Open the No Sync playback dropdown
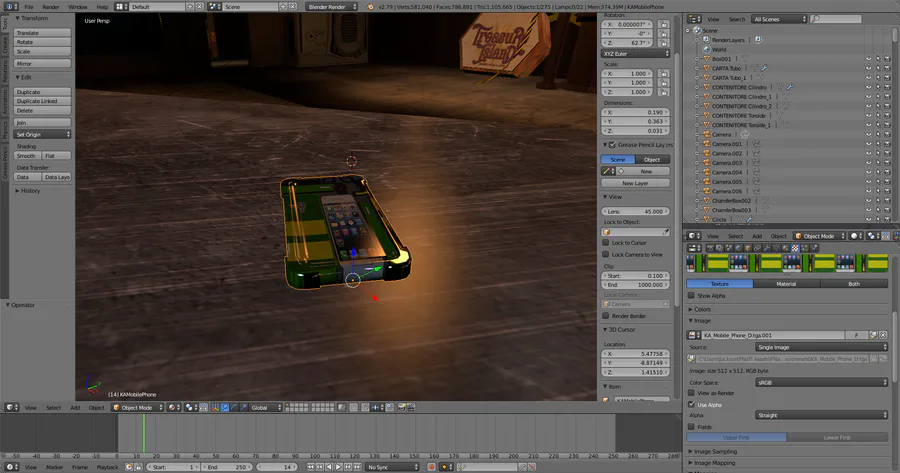The image size is (900, 473). 391,467
